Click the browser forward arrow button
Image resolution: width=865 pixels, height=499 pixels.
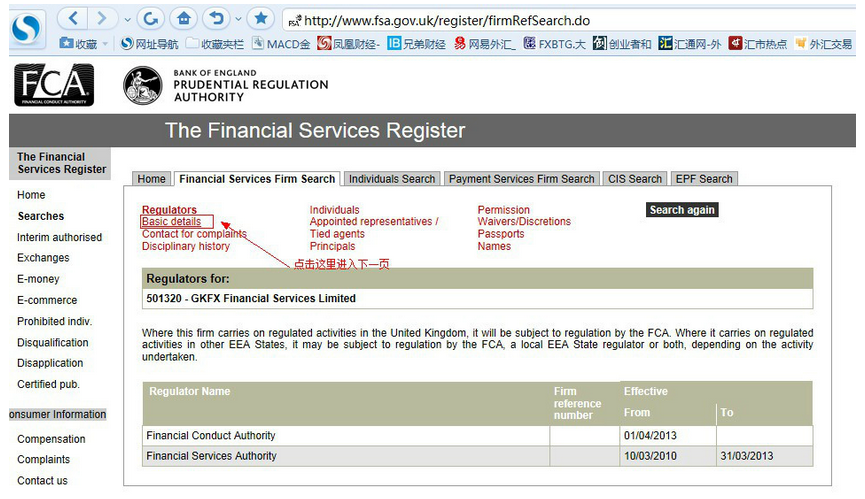[x=103, y=18]
